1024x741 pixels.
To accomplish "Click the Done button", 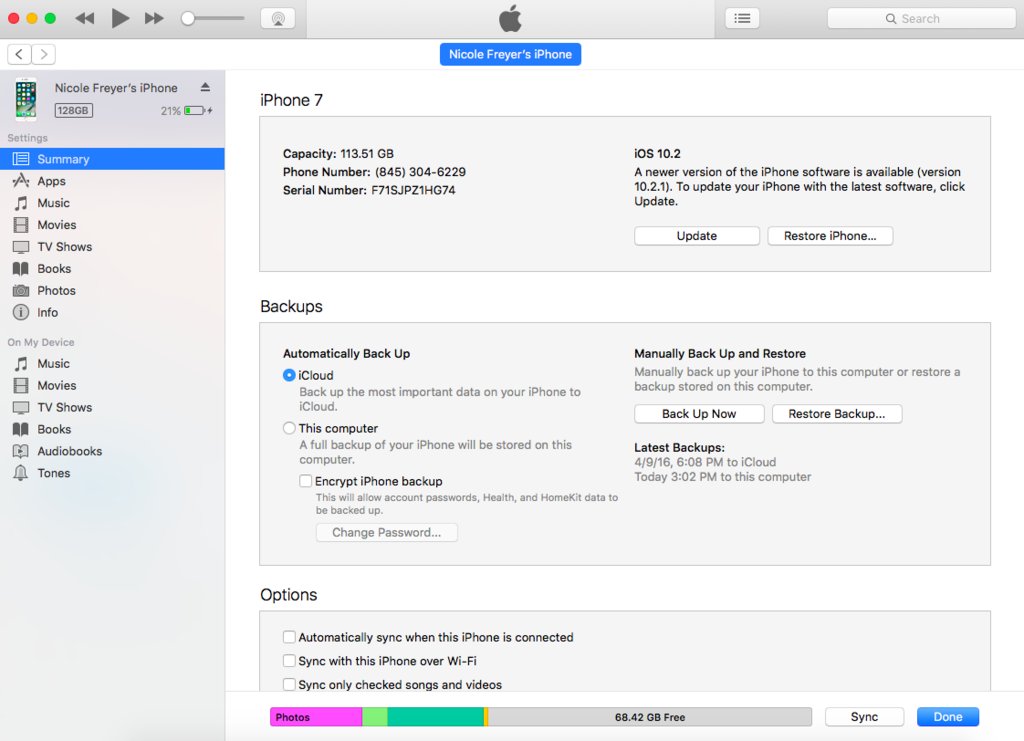I will coord(948,717).
